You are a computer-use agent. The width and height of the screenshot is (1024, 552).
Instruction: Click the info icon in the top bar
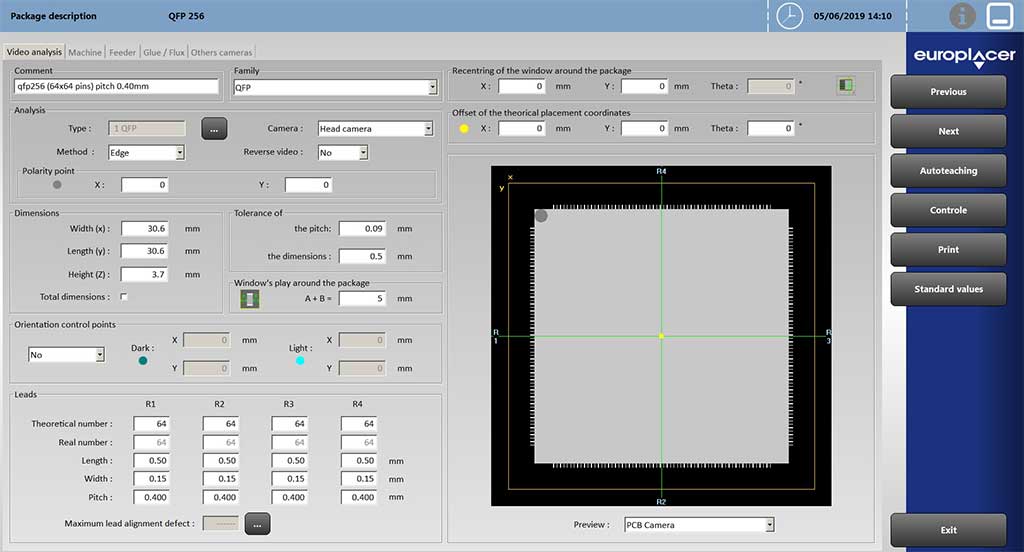point(963,16)
